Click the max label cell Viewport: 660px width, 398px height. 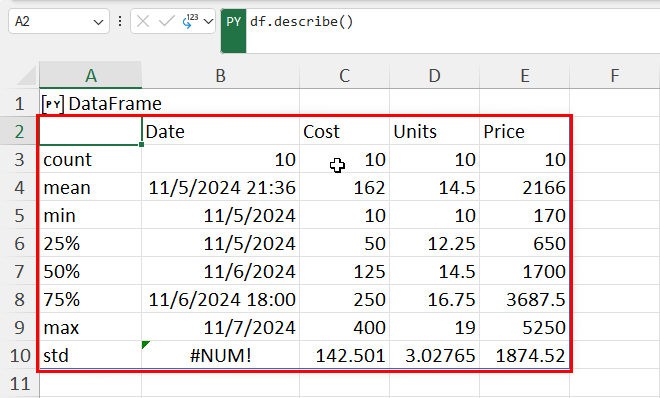(x=90, y=327)
